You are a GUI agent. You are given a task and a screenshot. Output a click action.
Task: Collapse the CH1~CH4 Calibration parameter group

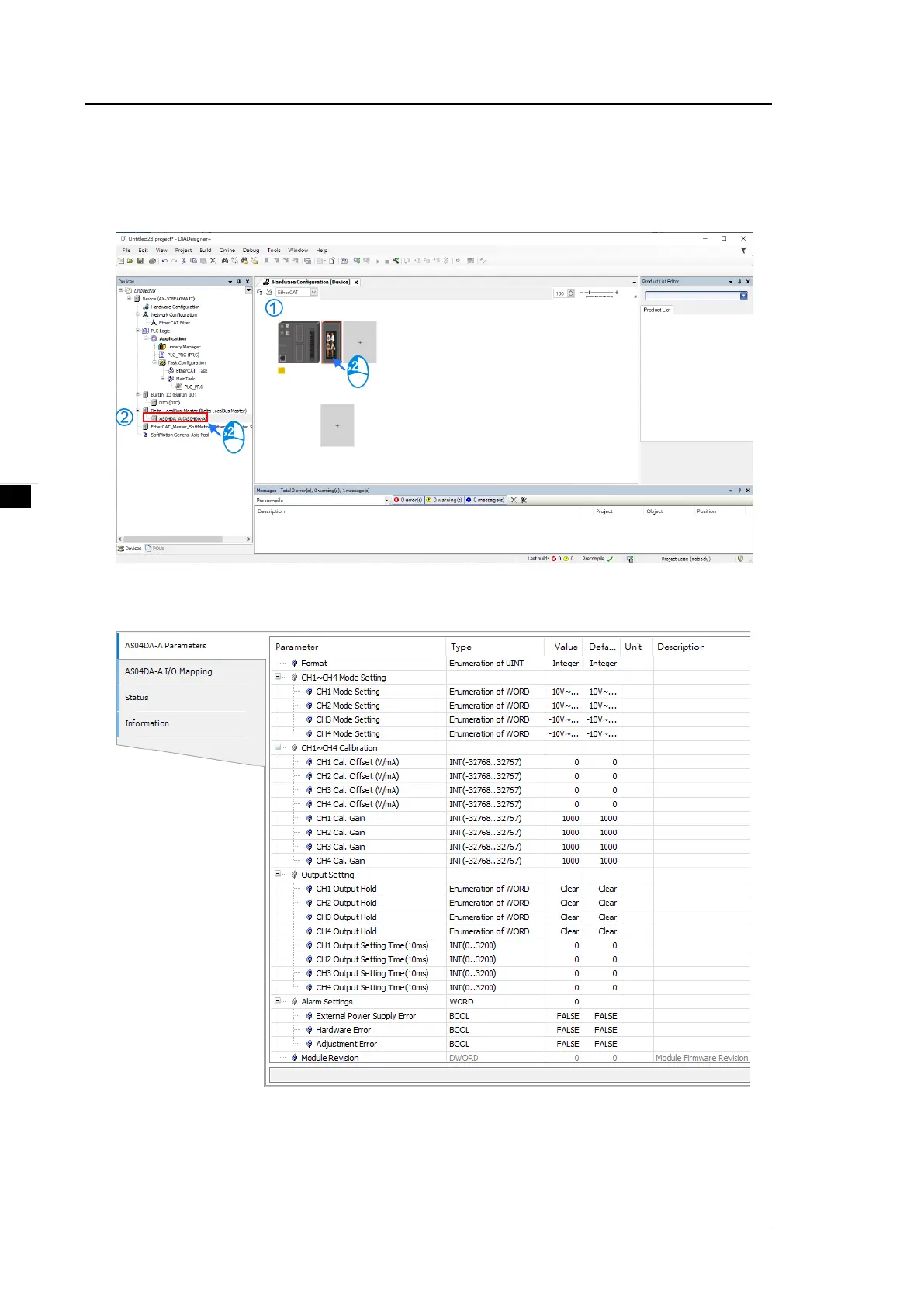point(278,747)
